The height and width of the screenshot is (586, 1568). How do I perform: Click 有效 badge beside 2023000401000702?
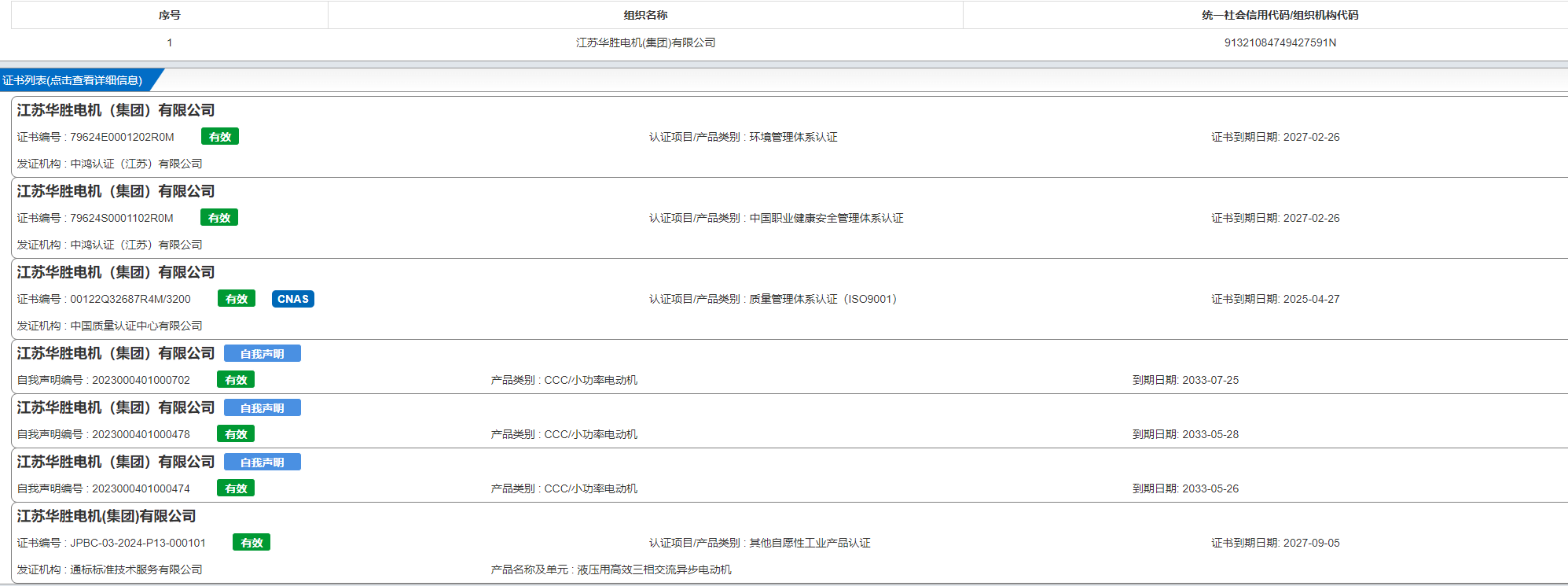pos(236,380)
